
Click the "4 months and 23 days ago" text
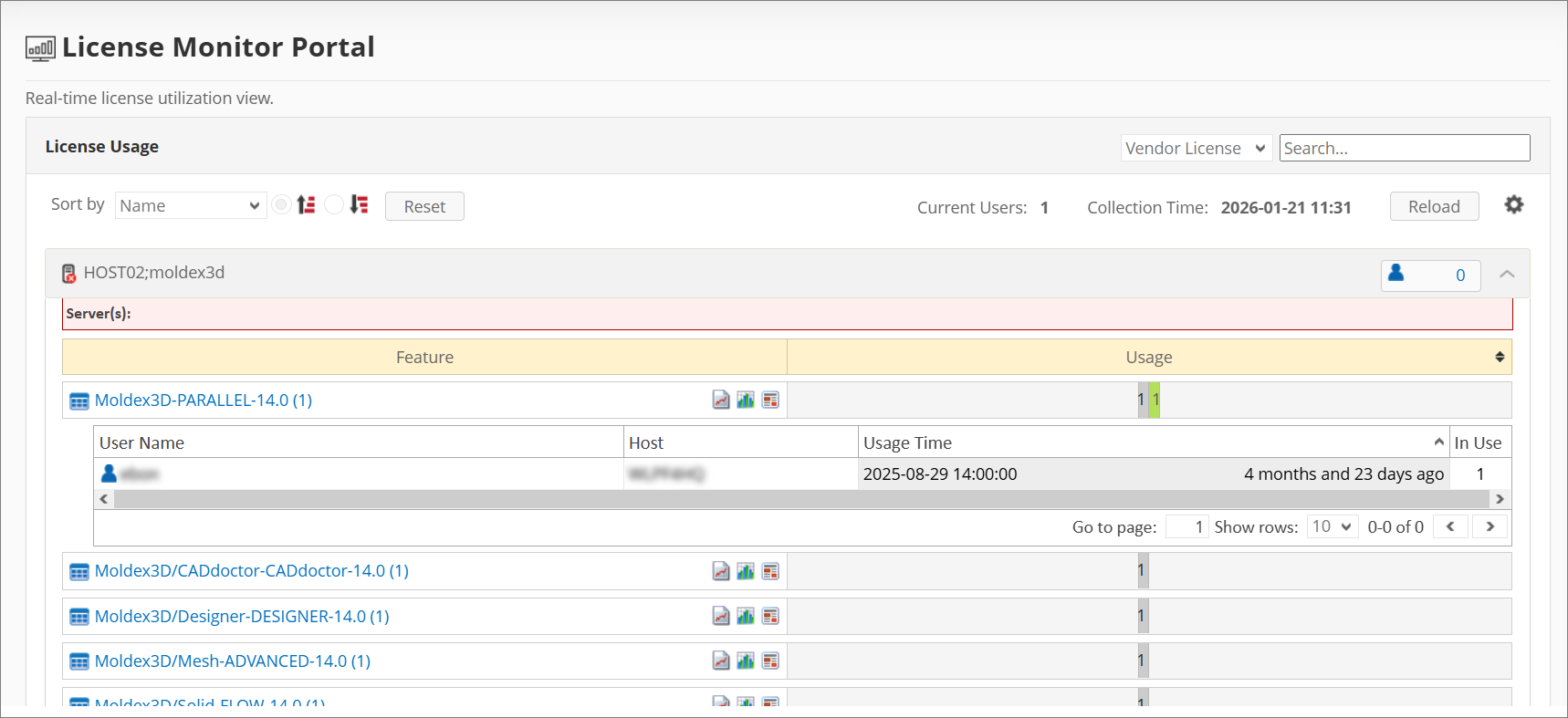click(x=1343, y=473)
